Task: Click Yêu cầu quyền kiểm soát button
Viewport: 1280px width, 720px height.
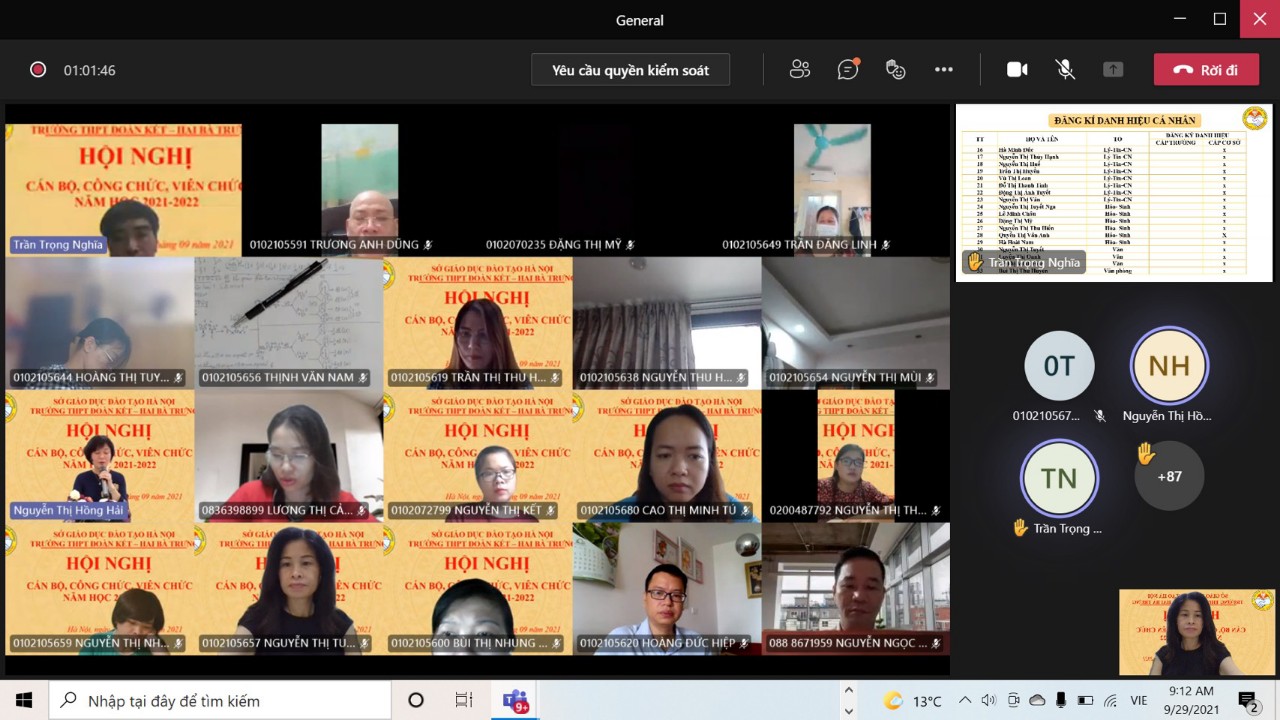Action: click(630, 70)
